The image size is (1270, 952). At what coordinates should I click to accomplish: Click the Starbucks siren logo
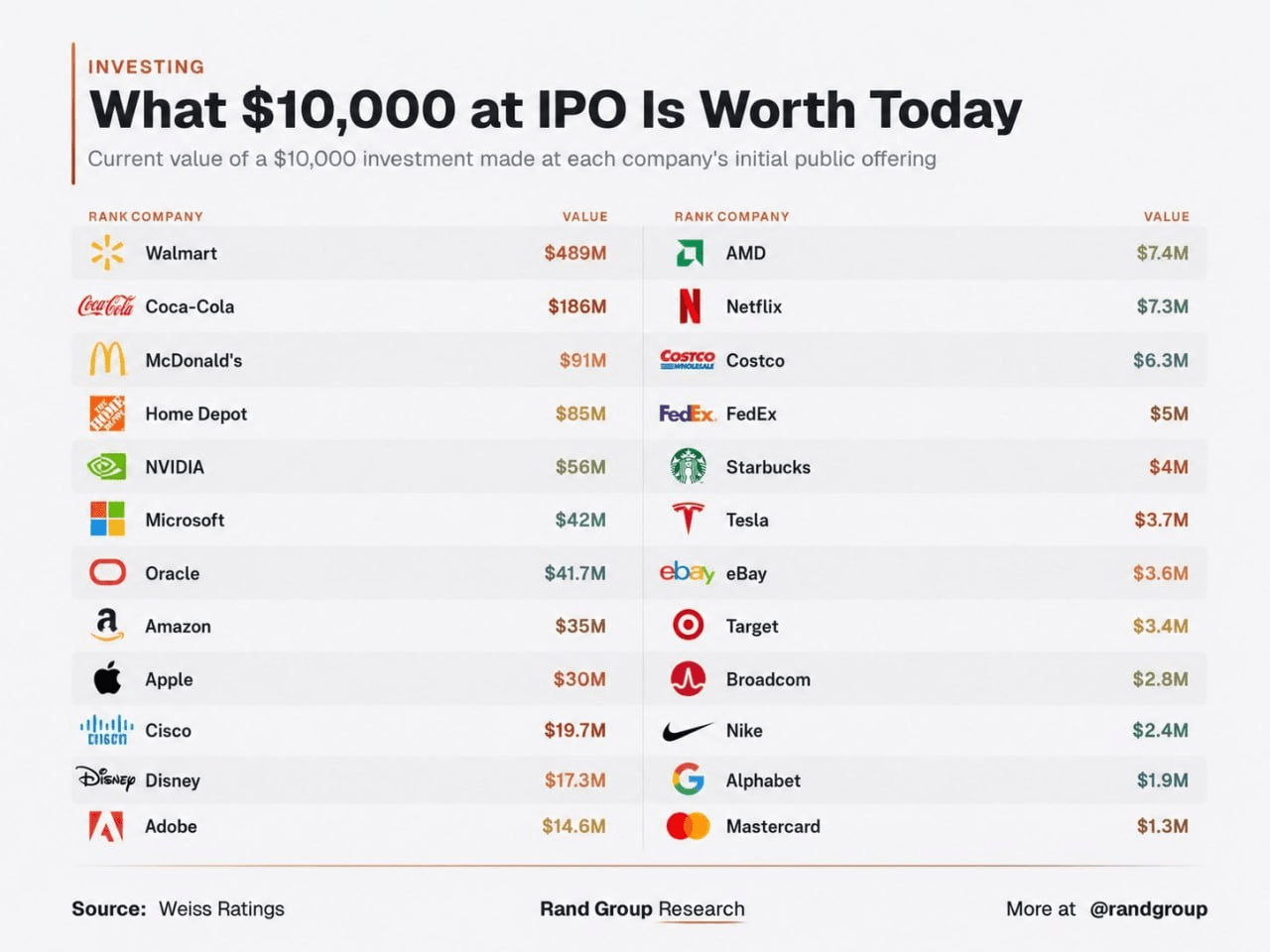(689, 466)
